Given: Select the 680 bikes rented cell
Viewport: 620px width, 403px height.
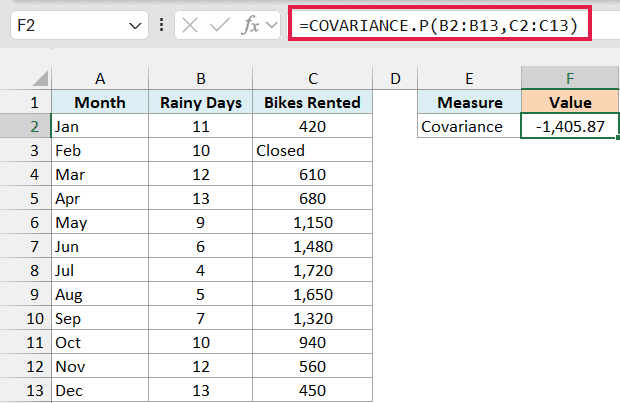Looking at the screenshot, I should [312, 199].
